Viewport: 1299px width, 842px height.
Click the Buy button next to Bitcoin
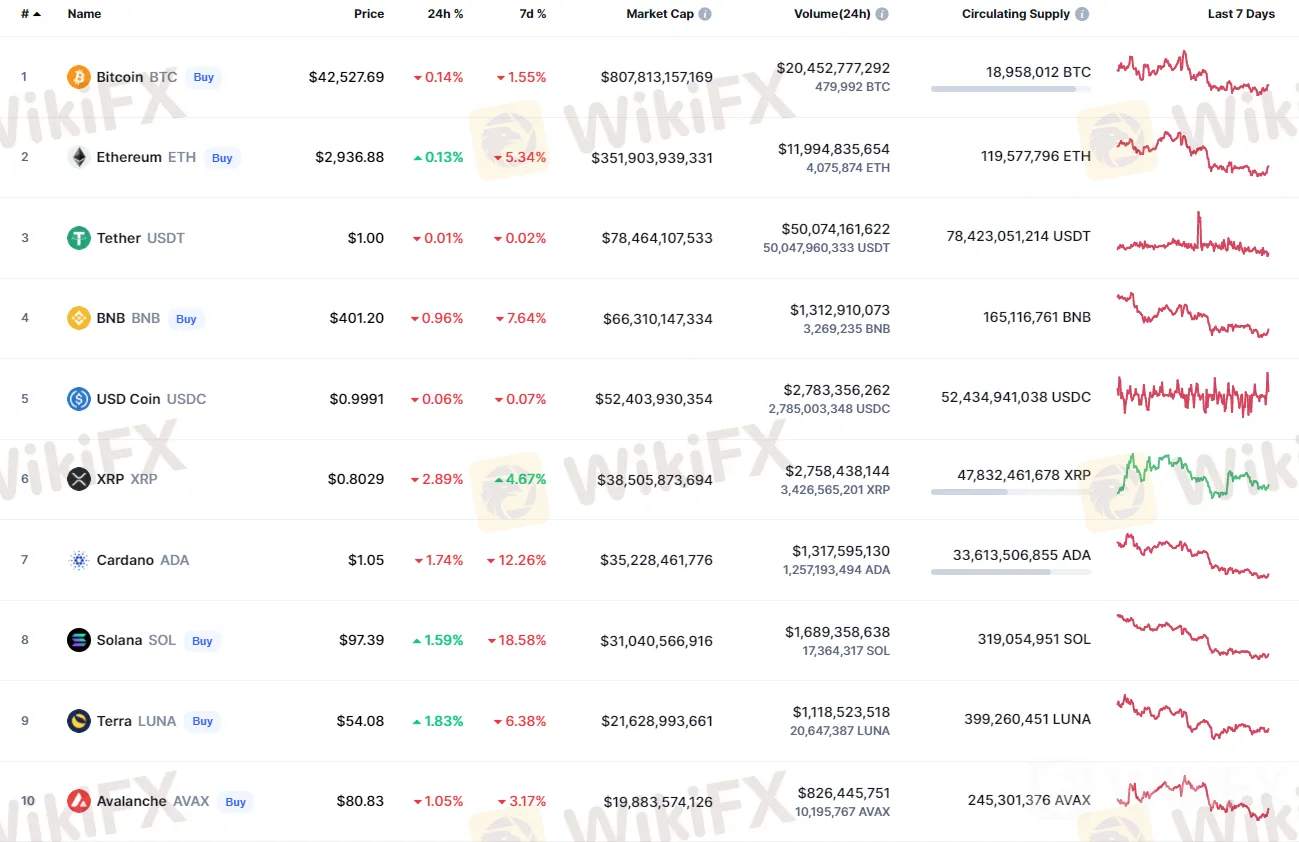click(x=203, y=77)
